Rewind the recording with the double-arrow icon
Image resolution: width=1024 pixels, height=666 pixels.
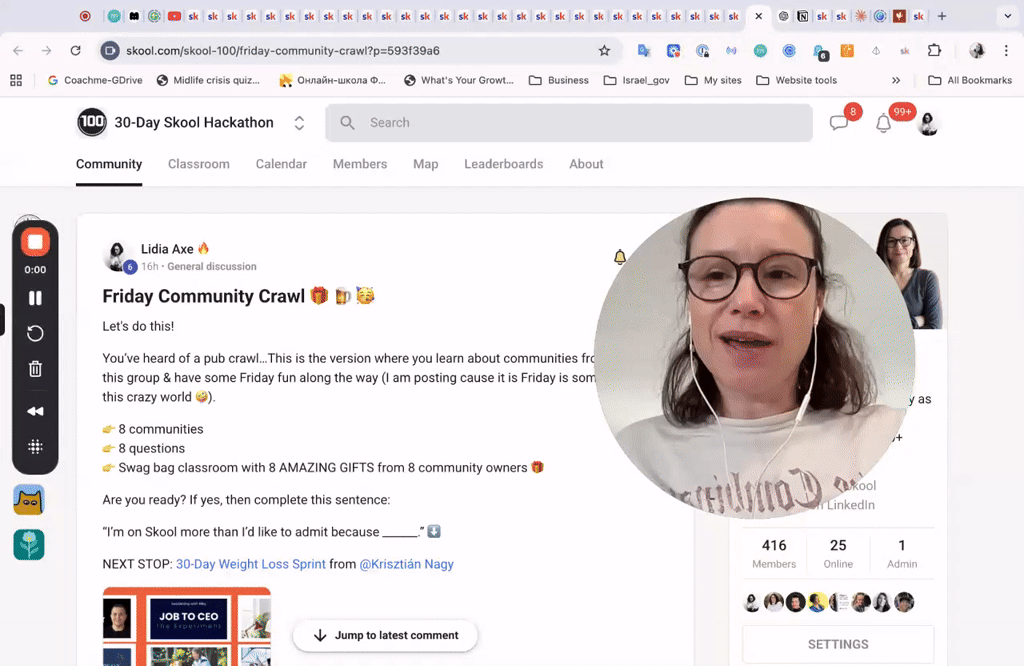(x=35, y=410)
